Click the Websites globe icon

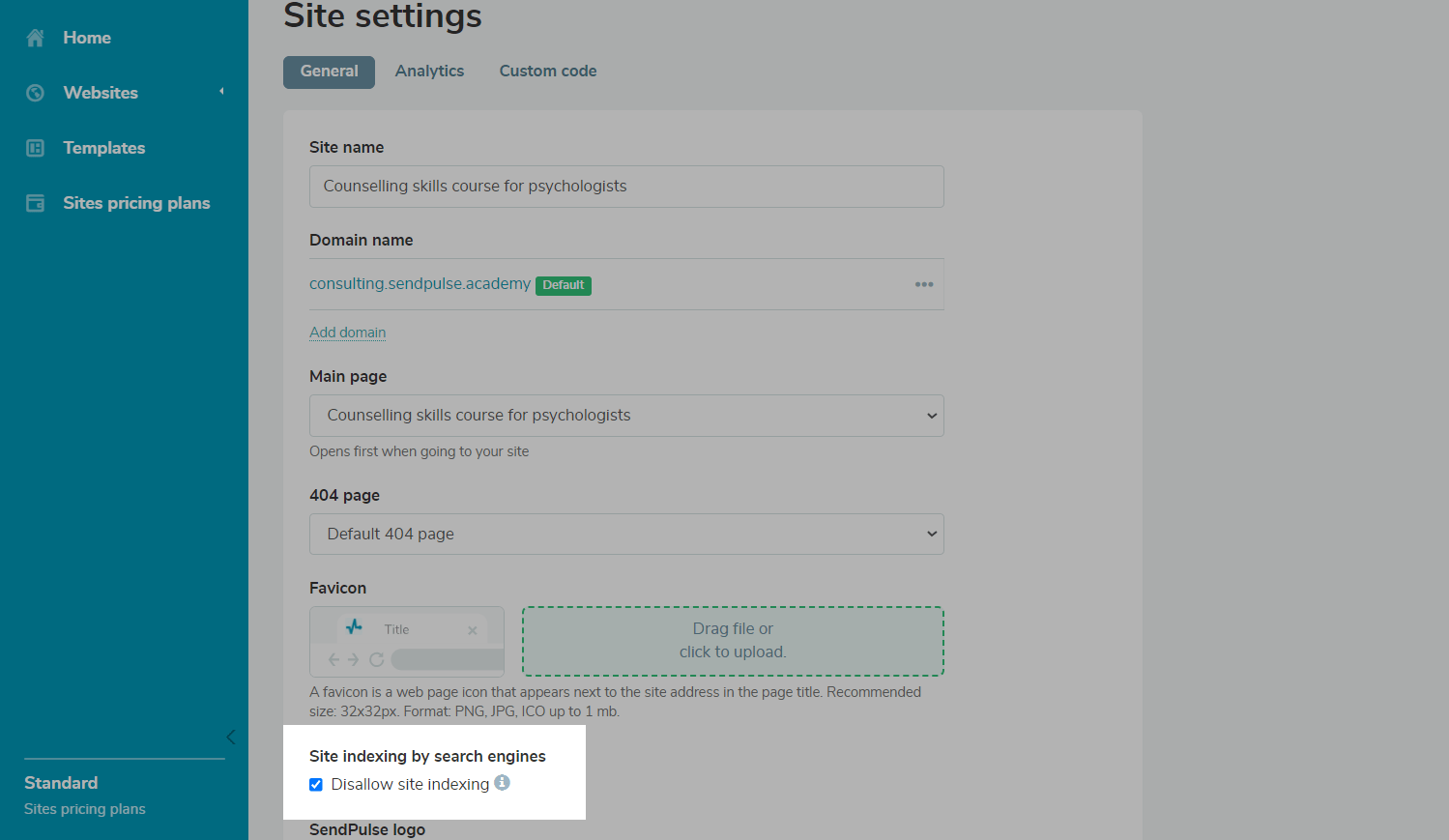pyautogui.click(x=36, y=93)
